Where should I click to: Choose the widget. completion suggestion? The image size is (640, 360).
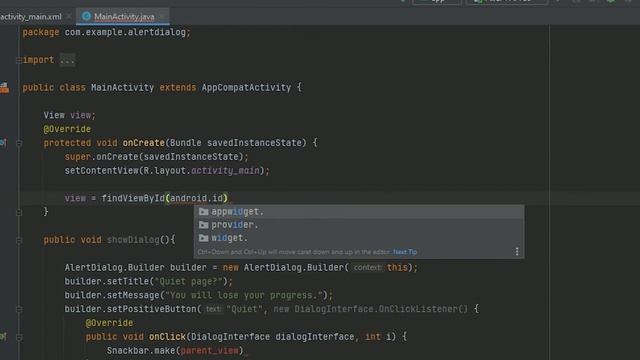(359, 238)
